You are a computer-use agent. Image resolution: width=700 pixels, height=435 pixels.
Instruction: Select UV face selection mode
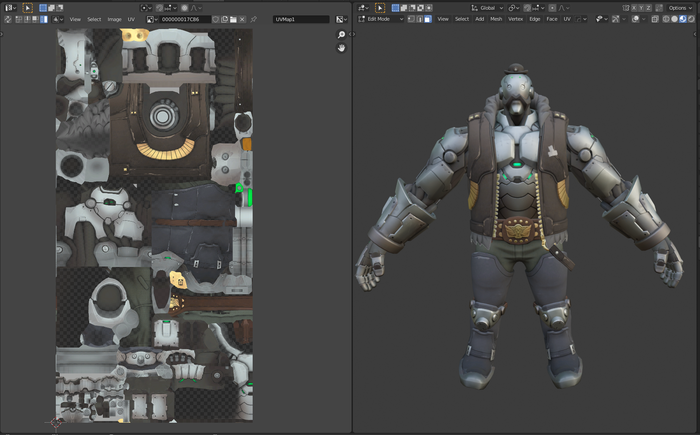click(x=35, y=19)
